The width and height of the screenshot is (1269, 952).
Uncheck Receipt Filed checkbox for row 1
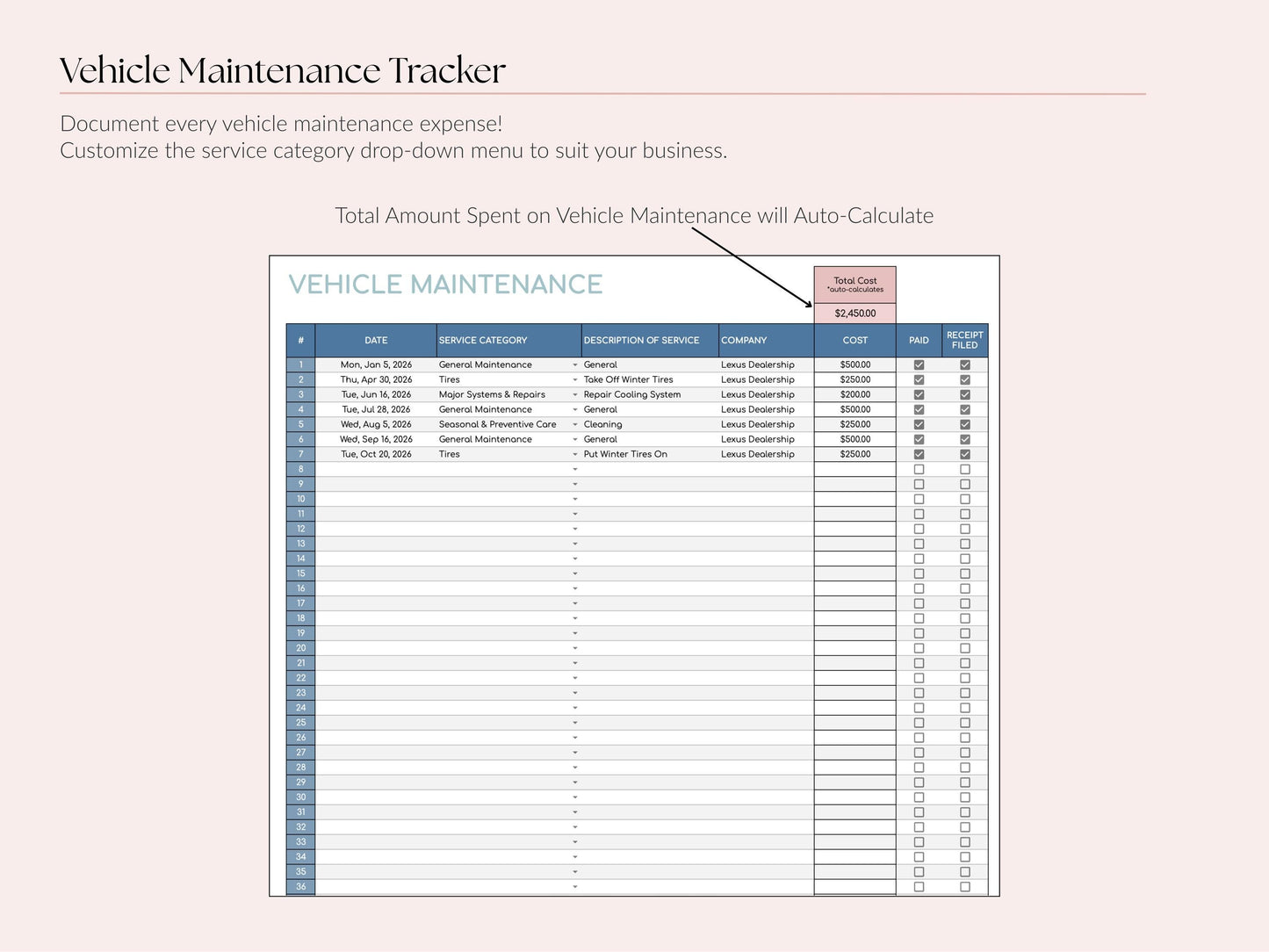click(964, 364)
